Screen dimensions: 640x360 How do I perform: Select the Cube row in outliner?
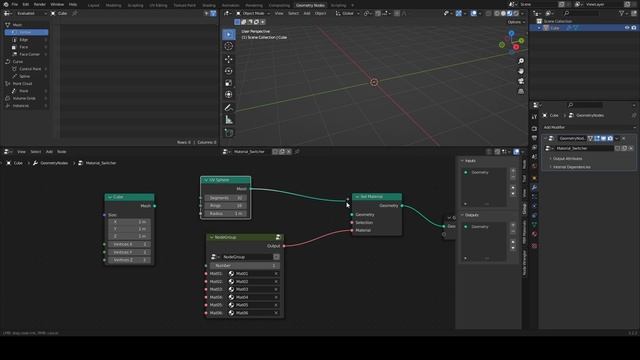(x=584, y=28)
